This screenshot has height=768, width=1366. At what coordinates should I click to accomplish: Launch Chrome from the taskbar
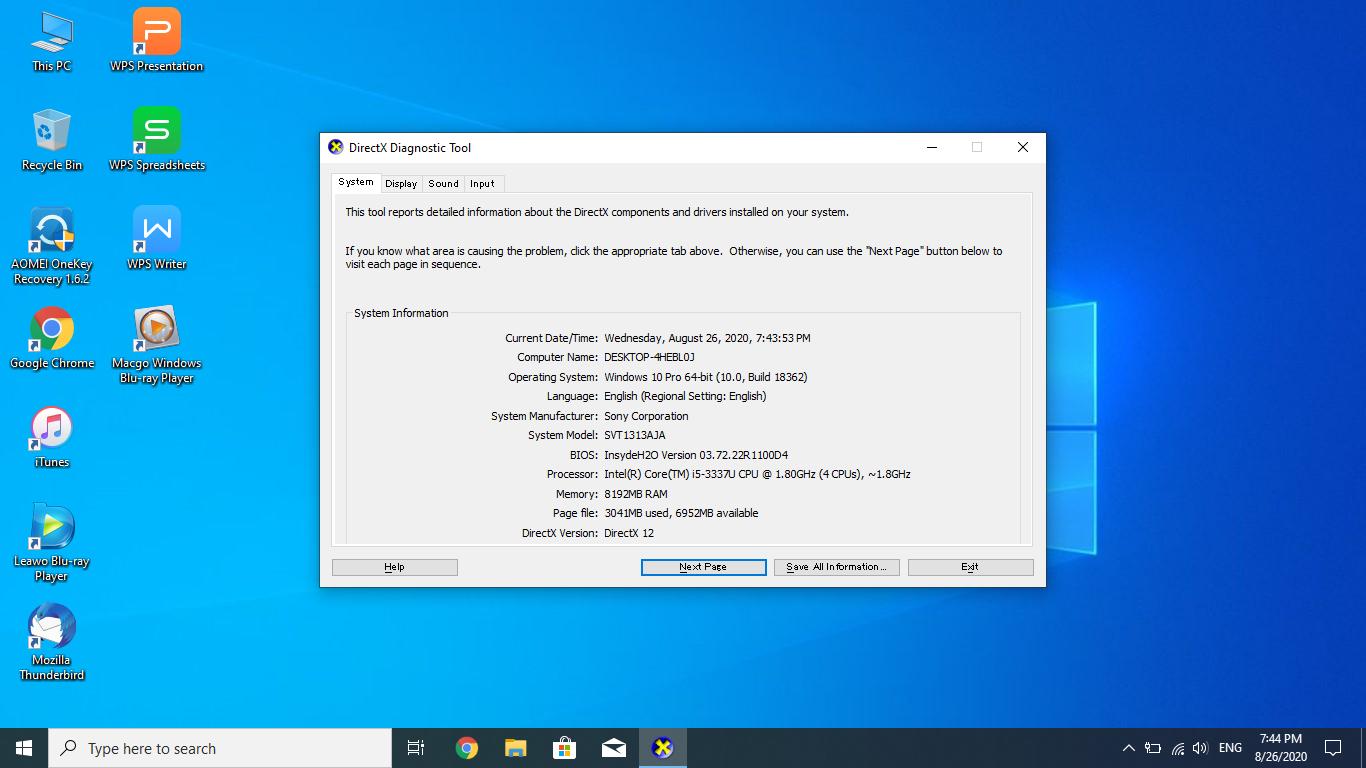(466, 748)
